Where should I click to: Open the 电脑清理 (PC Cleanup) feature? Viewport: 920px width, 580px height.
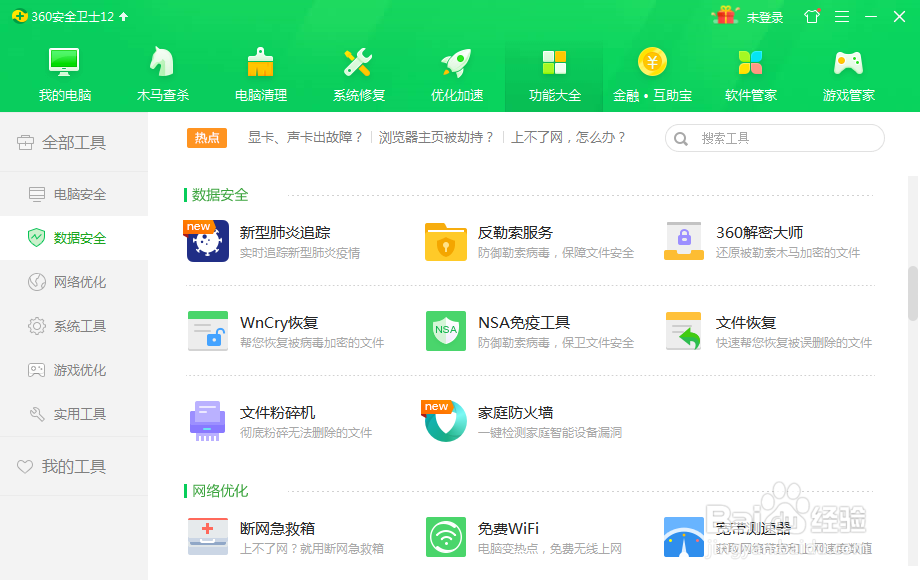(x=260, y=70)
